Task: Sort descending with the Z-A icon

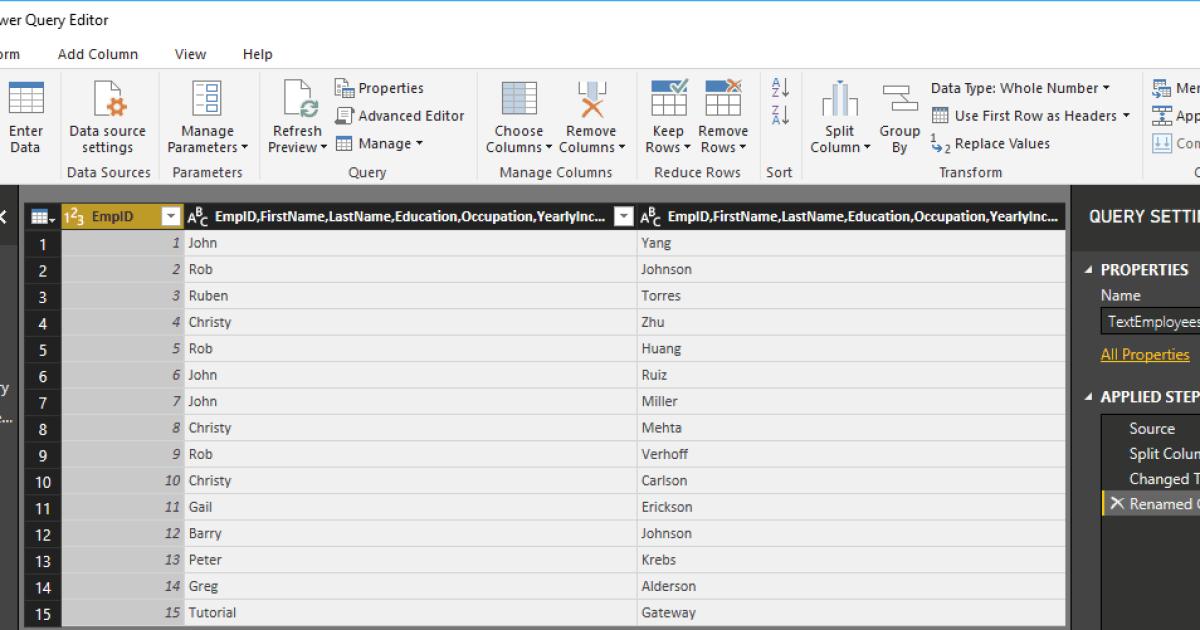Action: [780, 115]
